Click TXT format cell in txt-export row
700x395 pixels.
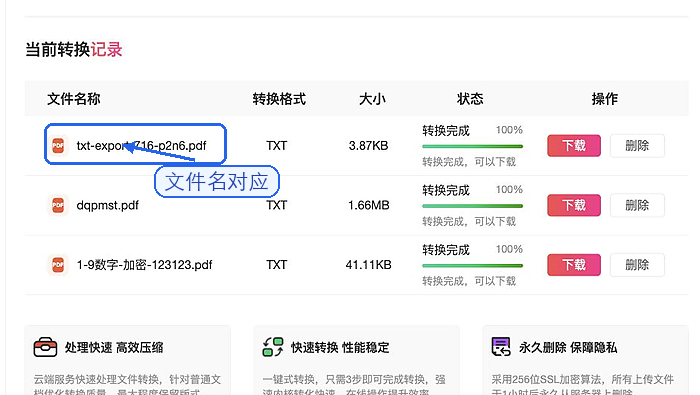(276, 146)
